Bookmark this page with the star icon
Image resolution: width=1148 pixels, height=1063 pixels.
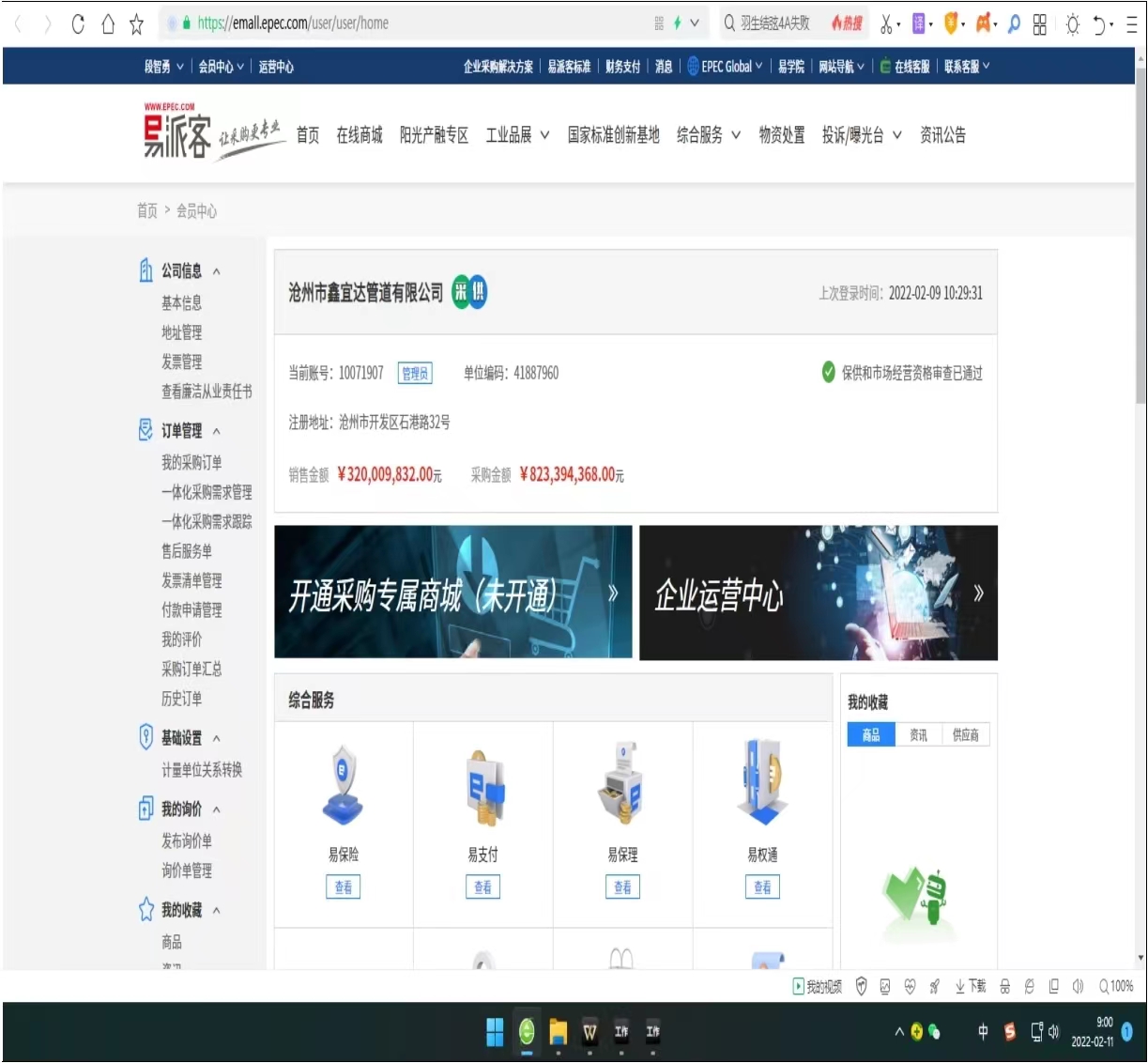(137, 24)
